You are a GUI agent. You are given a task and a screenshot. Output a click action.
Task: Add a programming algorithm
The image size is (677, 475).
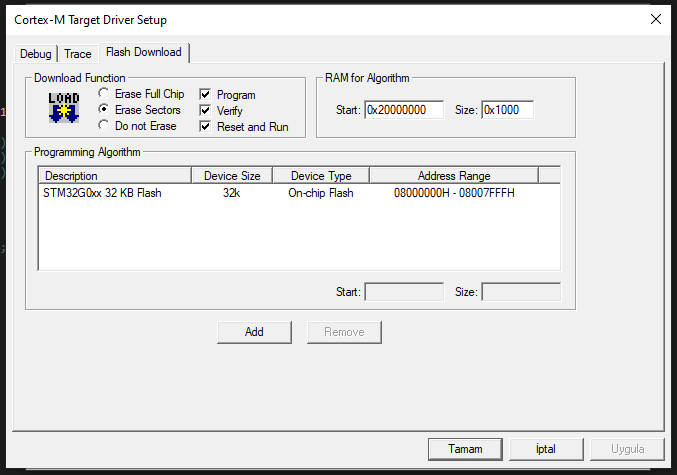coord(254,332)
